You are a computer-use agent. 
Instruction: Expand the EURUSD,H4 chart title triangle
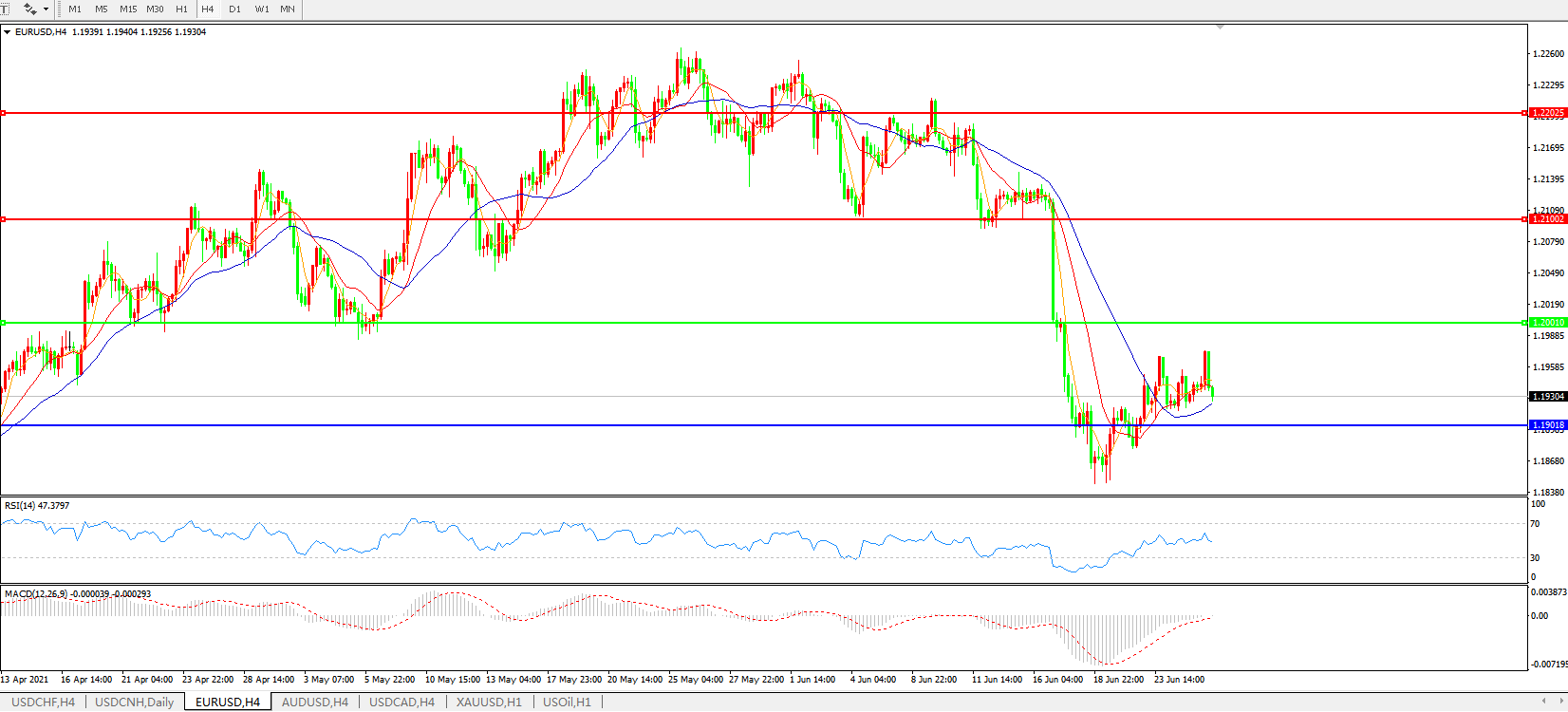tap(8, 32)
